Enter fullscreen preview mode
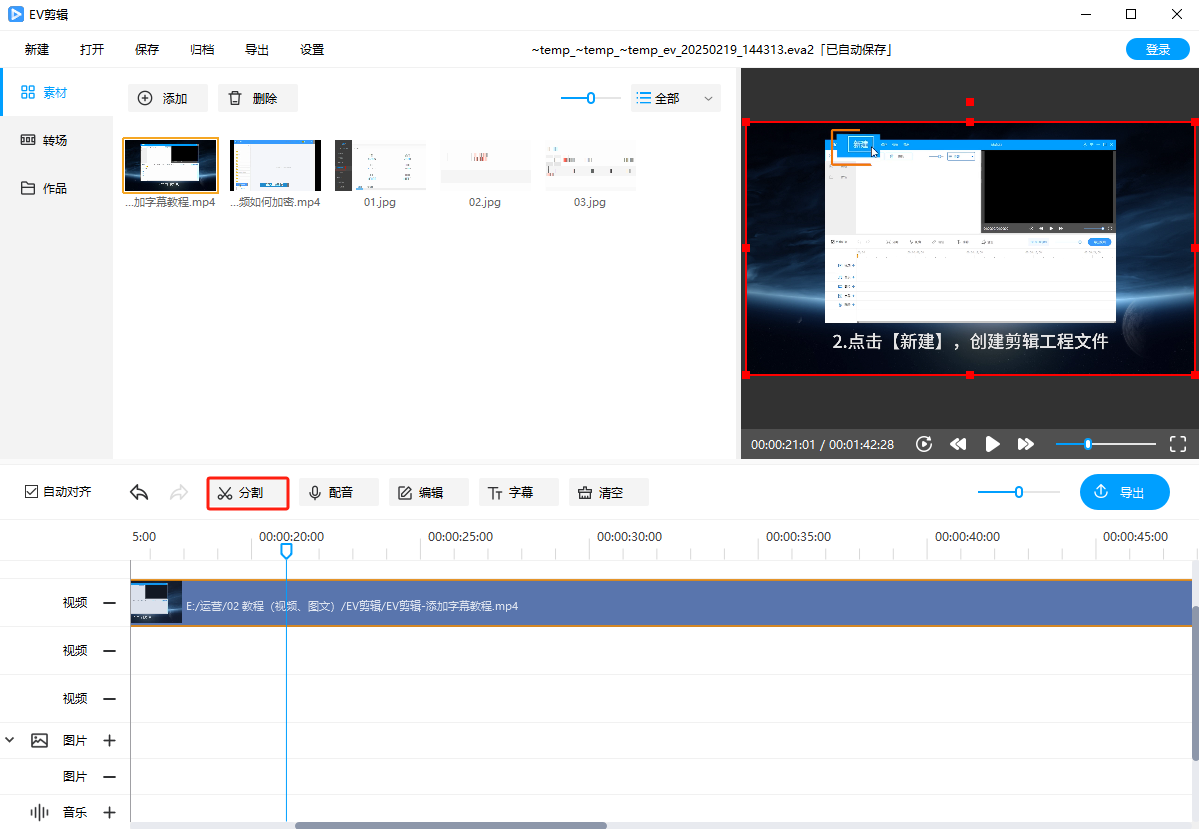 click(x=1177, y=444)
